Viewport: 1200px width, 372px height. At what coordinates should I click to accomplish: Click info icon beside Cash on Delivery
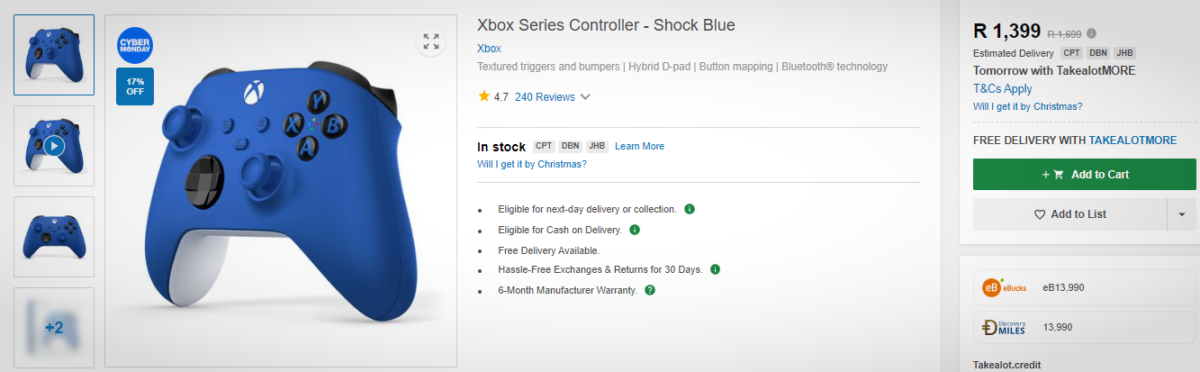point(635,229)
